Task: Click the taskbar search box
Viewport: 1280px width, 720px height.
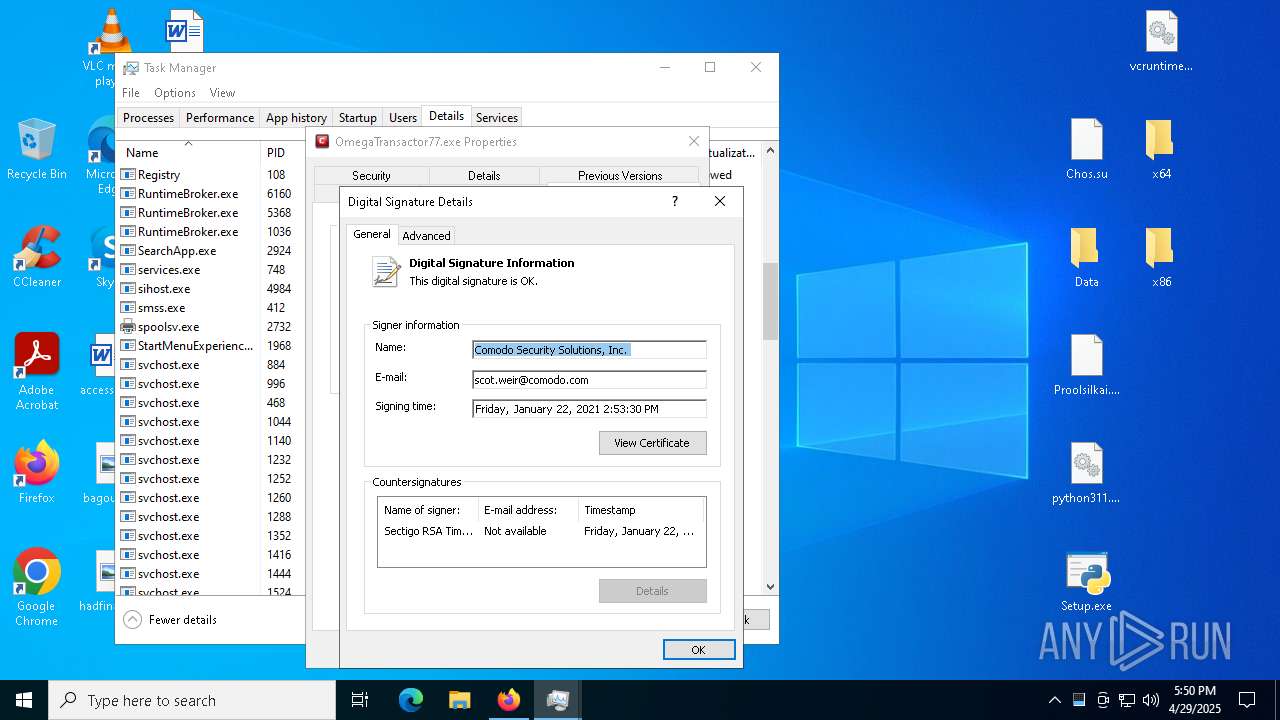Action: 192,700
